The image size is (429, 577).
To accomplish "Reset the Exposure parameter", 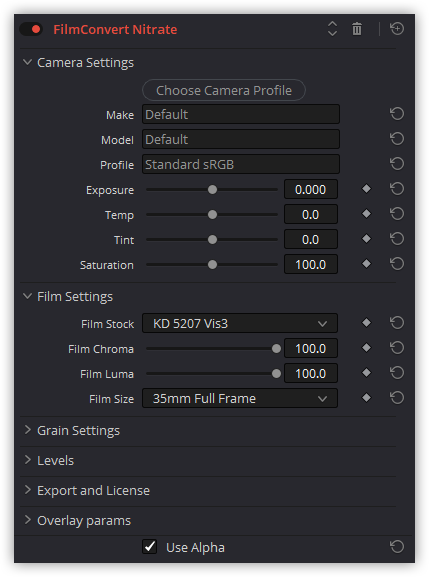I will 397,189.
